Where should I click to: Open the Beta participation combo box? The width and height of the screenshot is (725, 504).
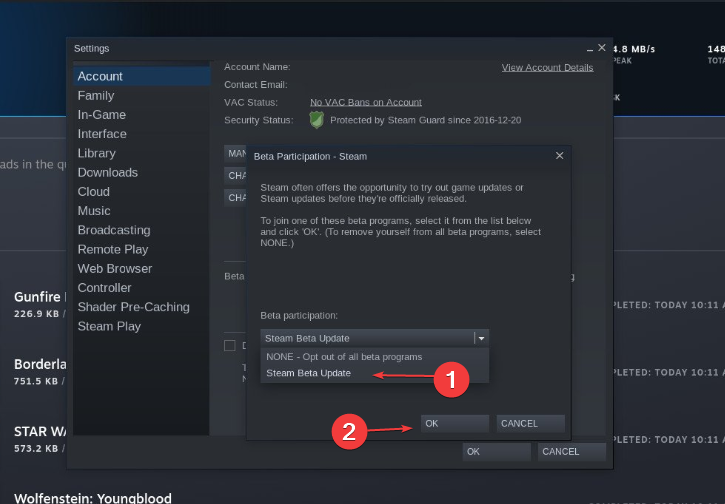click(375, 338)
